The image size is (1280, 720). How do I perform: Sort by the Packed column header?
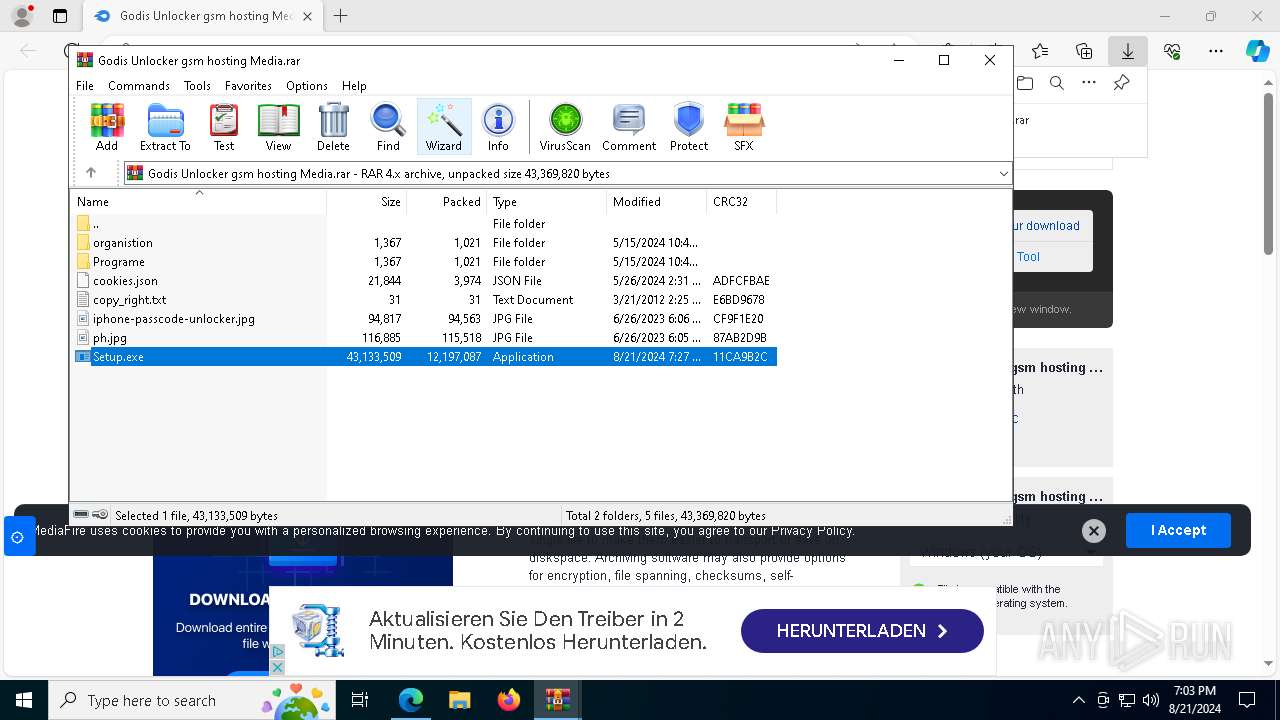pyautogui.click(x=446, y=202)
